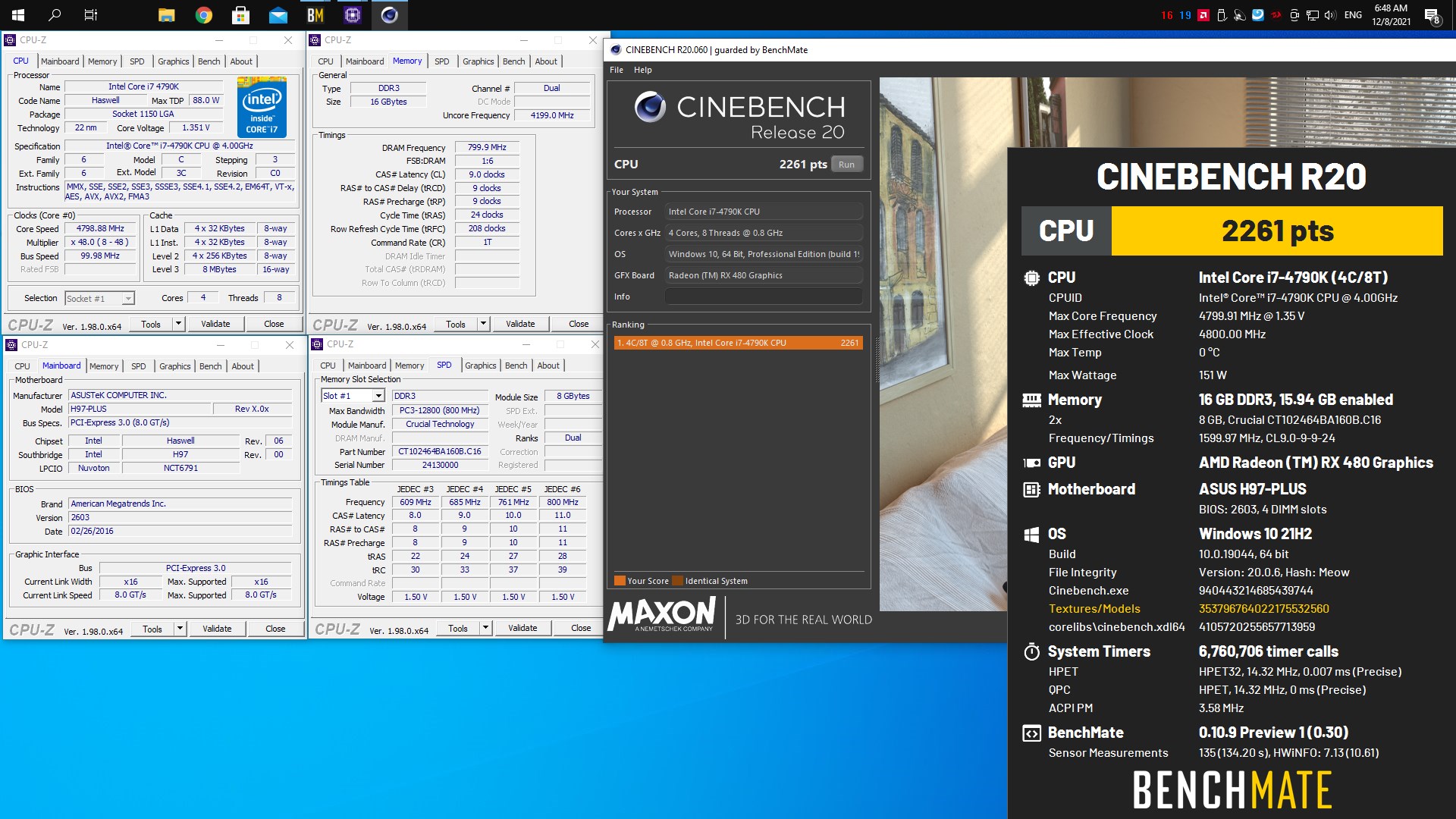Click the Core Speed value 4798.88 MHz
The height and width of the screenshot is (819, 1456).
pos(100,228)
